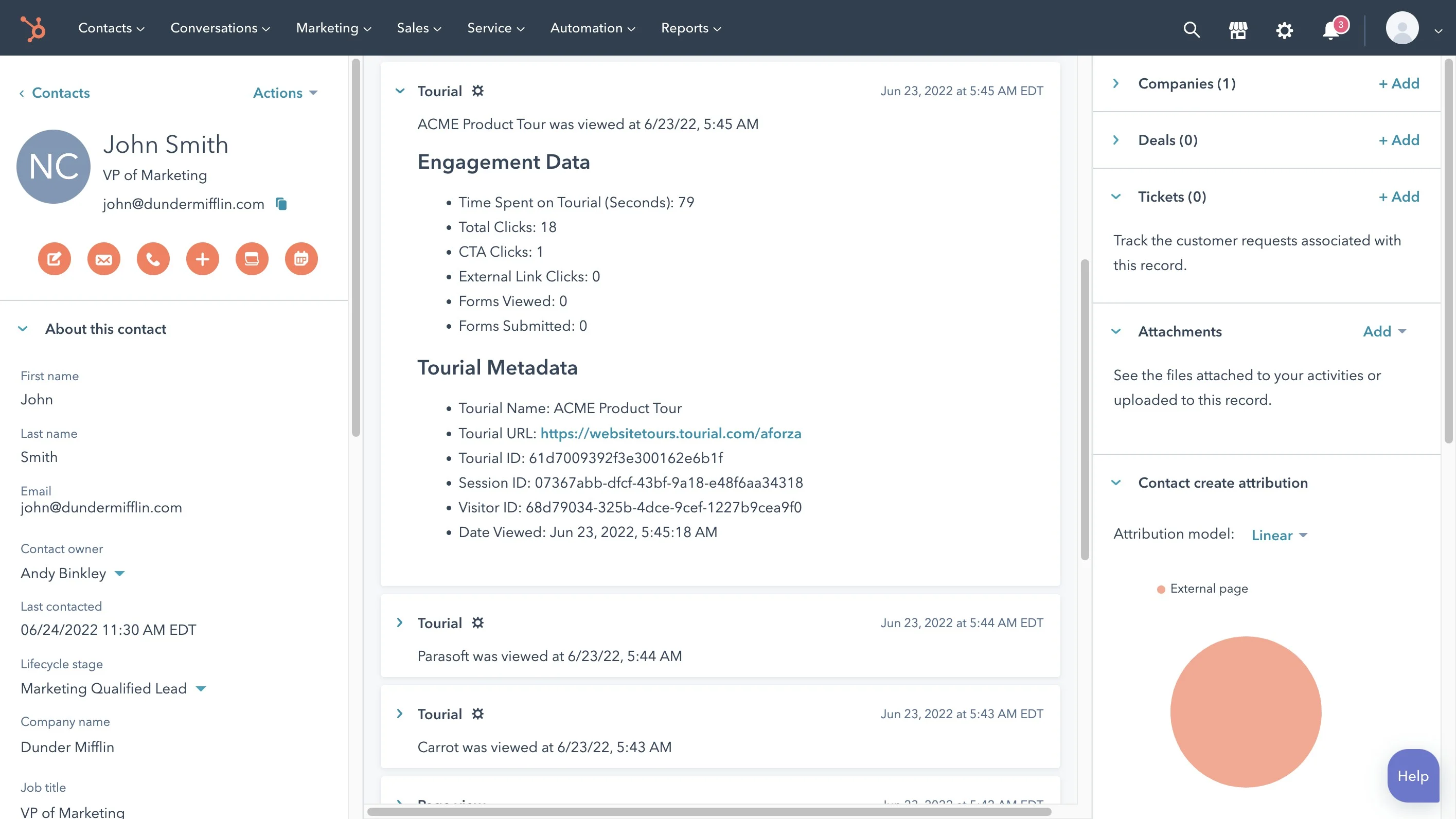
Task: Schedule a meeting with the calendar icon
Action: click(x=301, y=259)
